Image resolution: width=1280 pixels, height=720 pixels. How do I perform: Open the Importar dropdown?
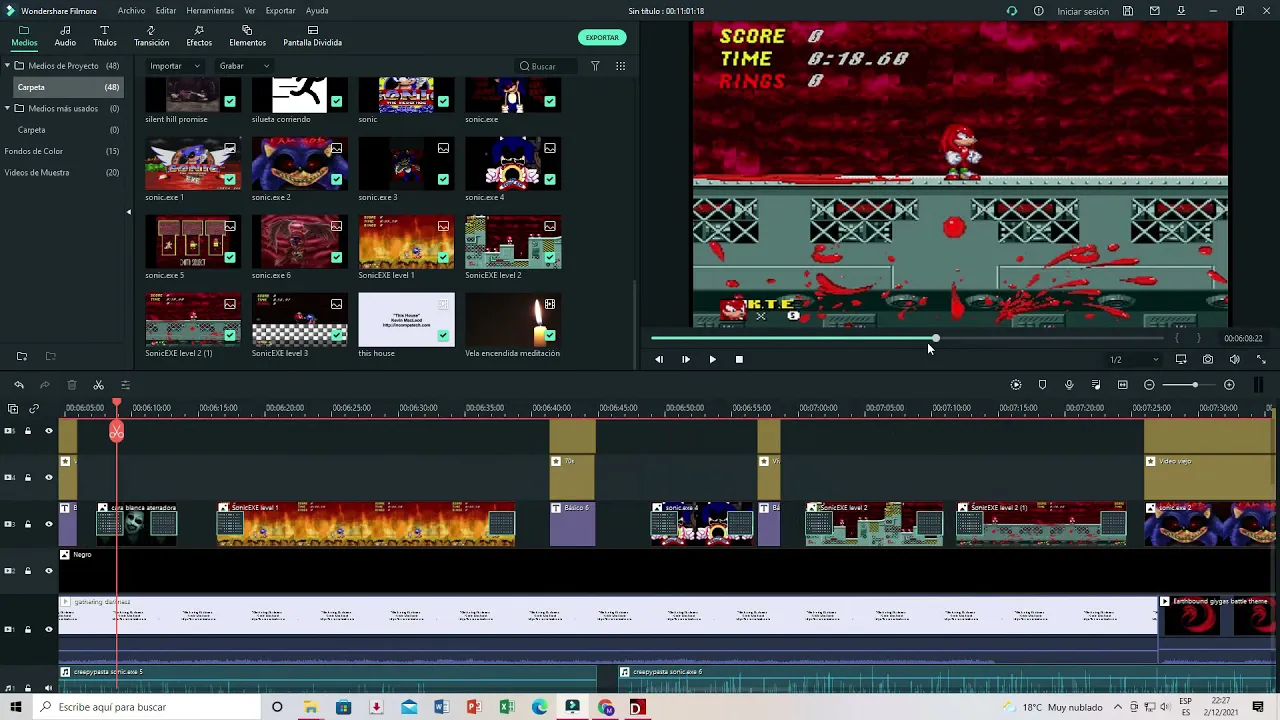point(174,66)
